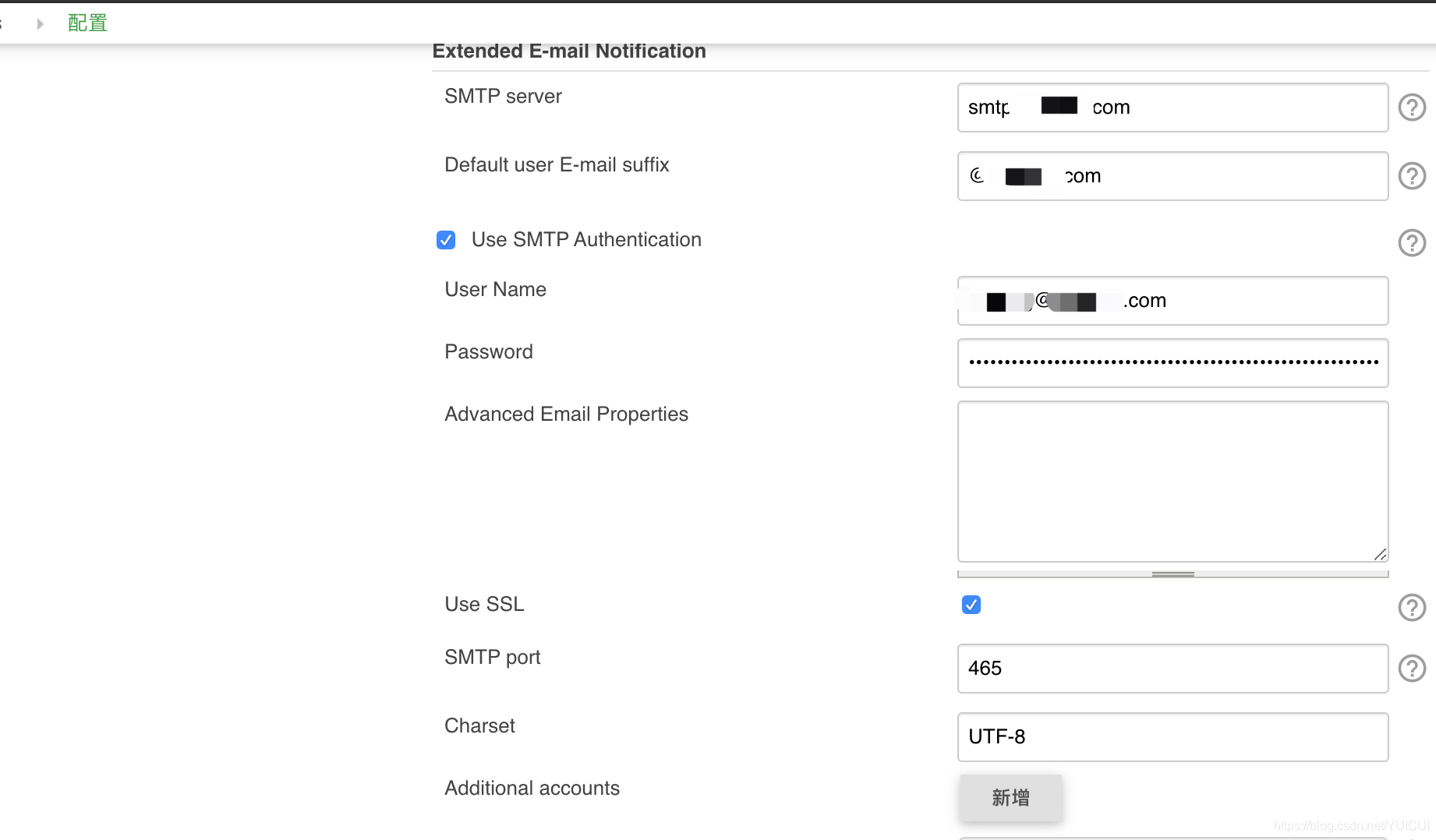1436x840 pixels.
Task: Click the Extended E-mail Notification heading
Action: tap(569, 51)
